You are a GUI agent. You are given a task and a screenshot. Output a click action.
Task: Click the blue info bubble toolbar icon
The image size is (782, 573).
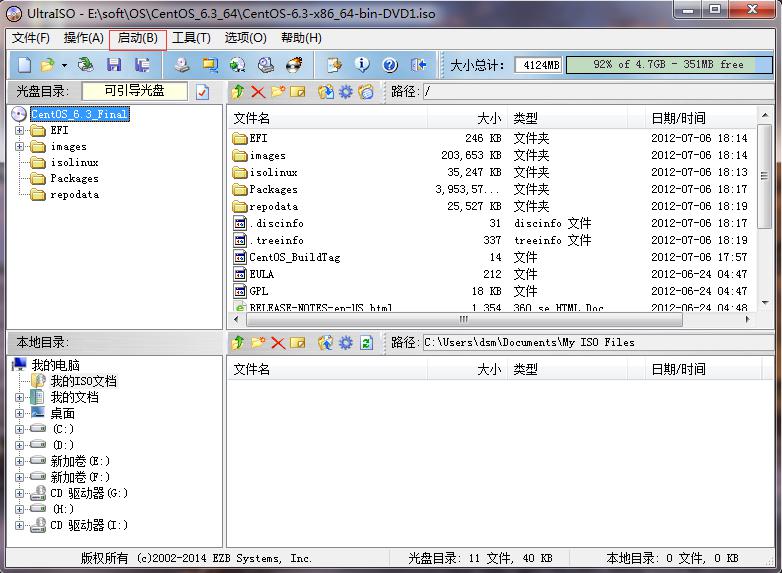tap(362, 65)
